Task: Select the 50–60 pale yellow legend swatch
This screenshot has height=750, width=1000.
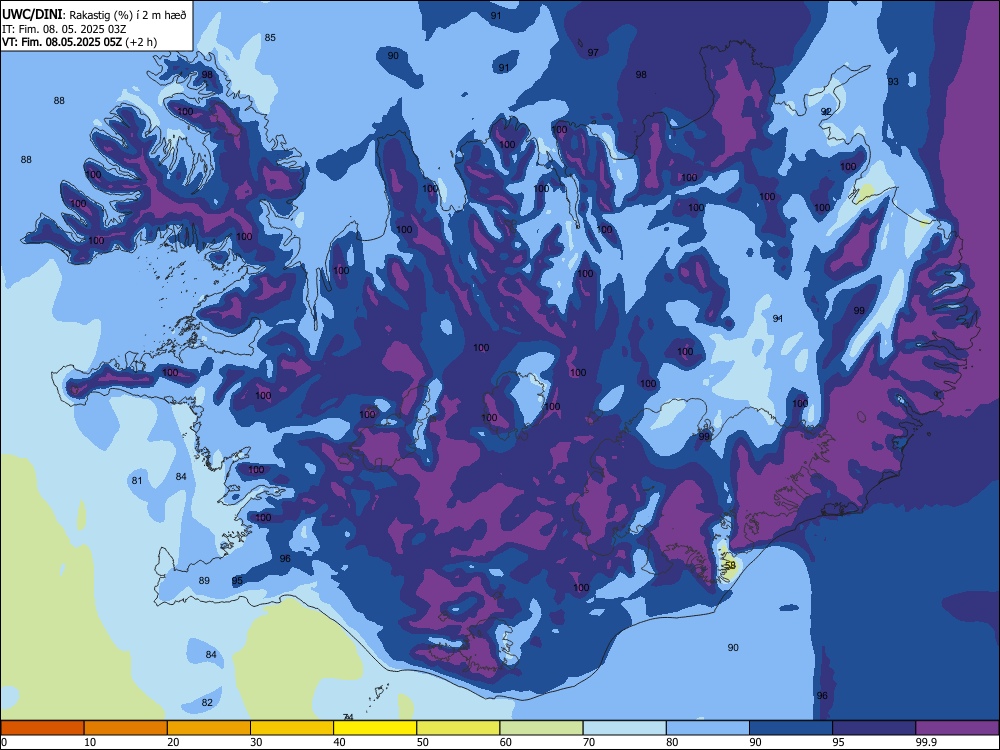Action: pyautogui.click(x=459, y=728)
